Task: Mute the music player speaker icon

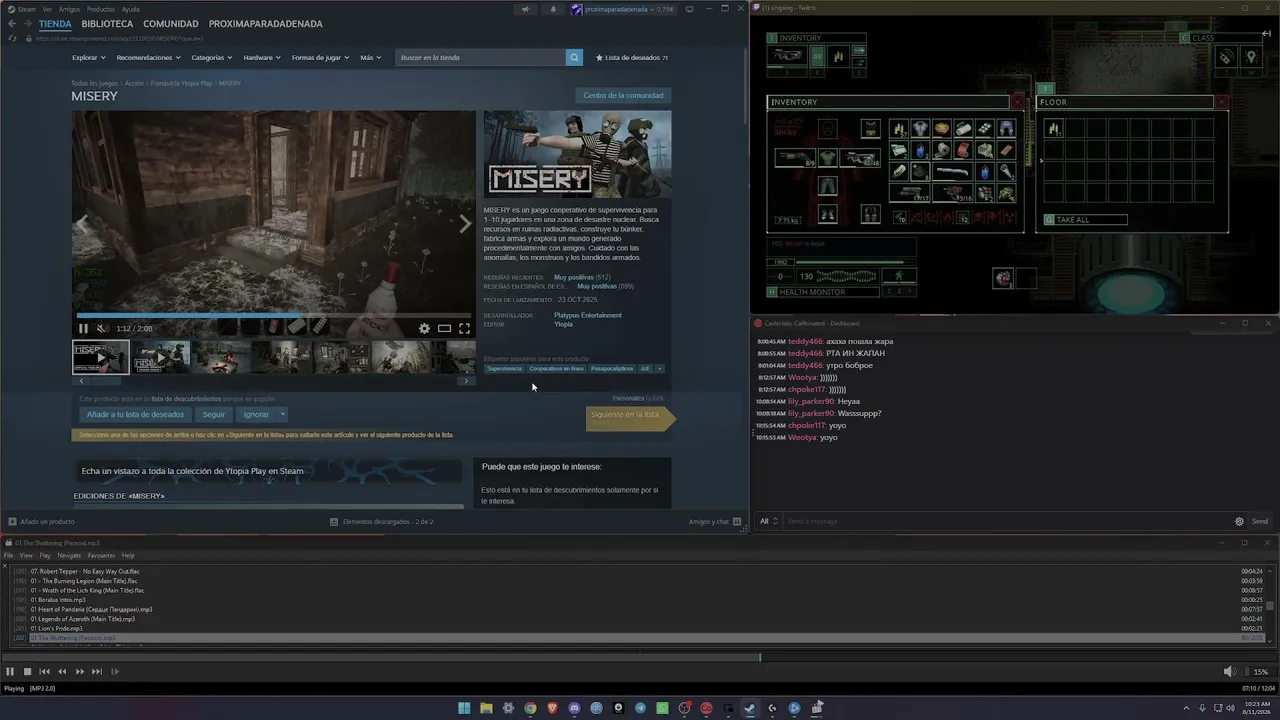Action: click(x=1230, y=671)
